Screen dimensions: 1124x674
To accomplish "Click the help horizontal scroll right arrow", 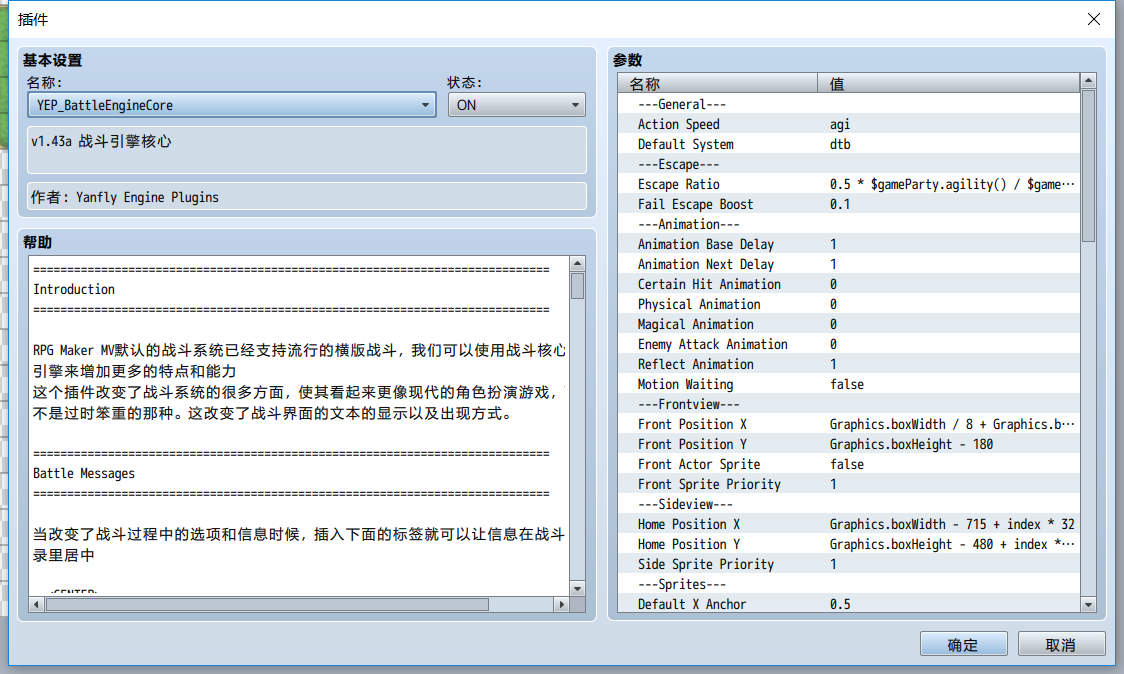I will point(562,604).
